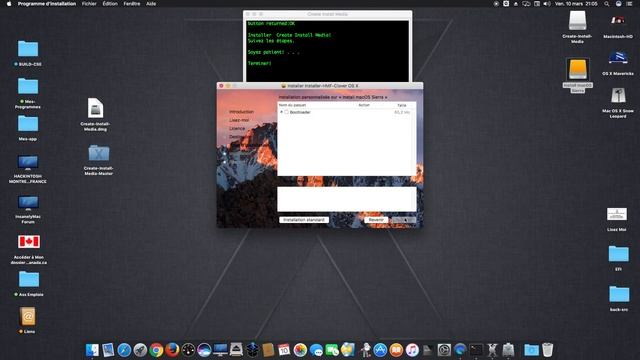Select the Licence step in installer sidebar
This screenshot has height=360, width=640.
click(237, 128)
